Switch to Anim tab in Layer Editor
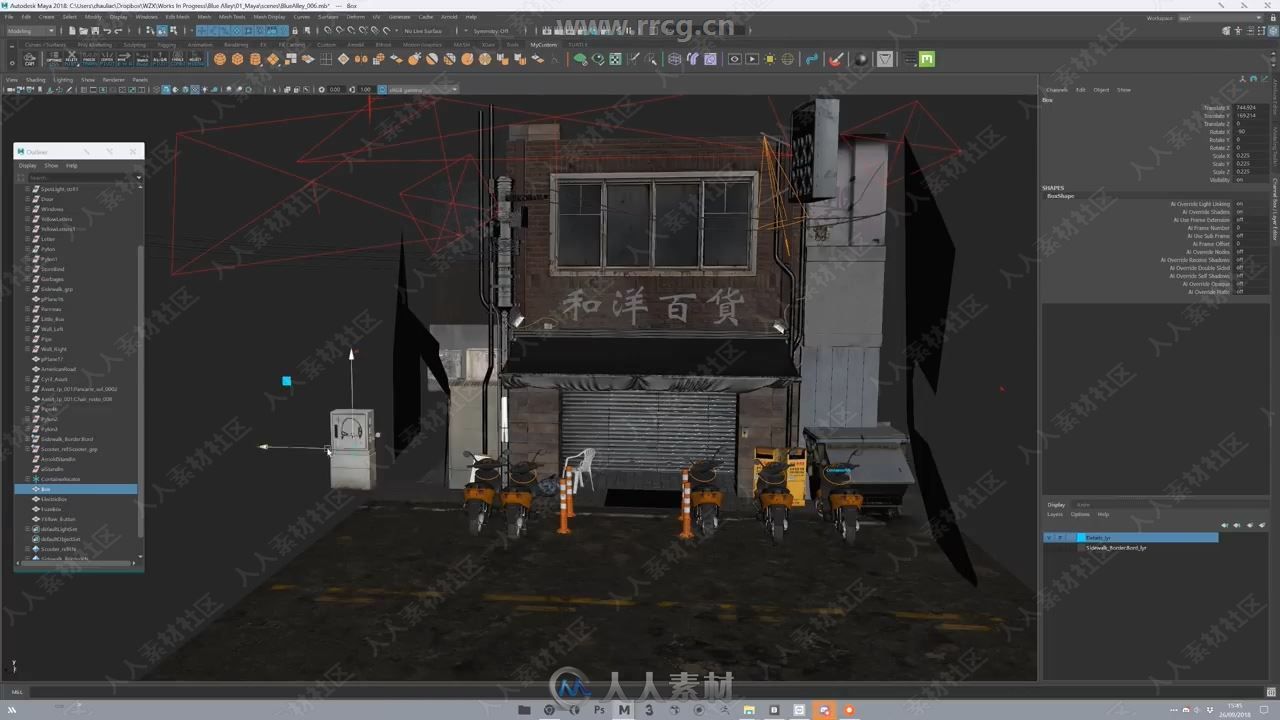 (1083, 505)
